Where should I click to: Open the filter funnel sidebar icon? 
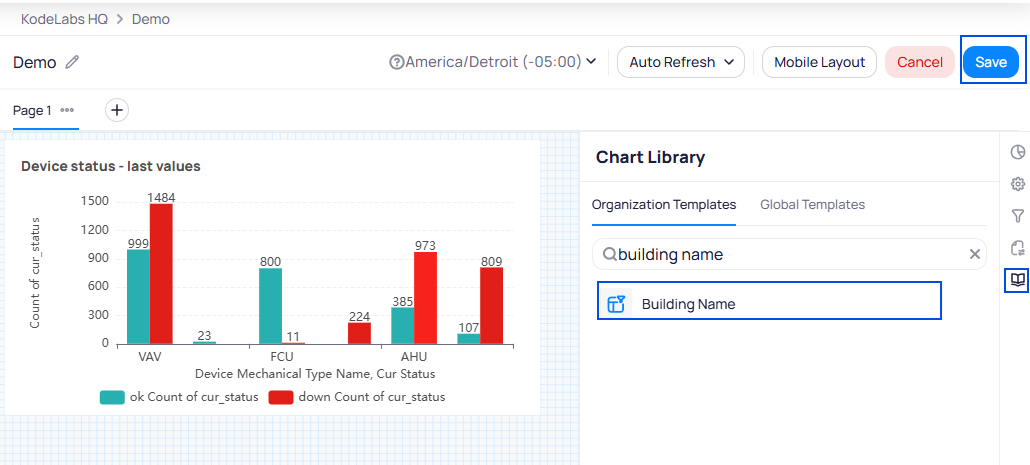[x=1018, y=215]
